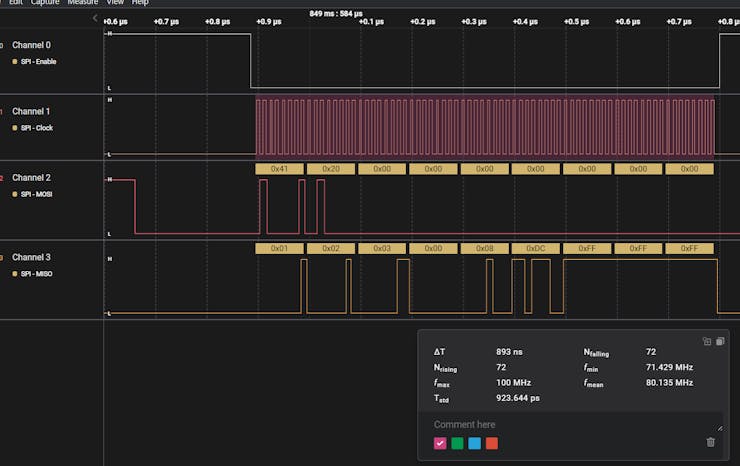Set measurement color to red-orange

[x=491, y=443]
